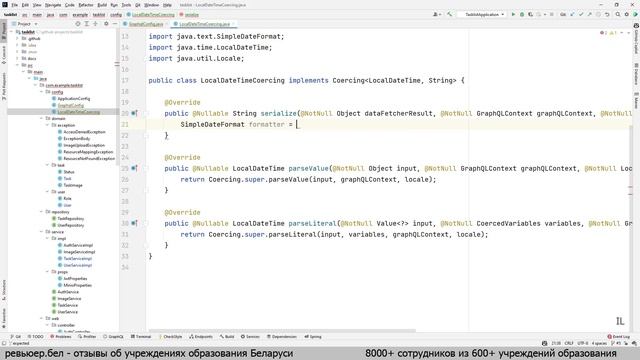Open ApplicationConfig in project tree

point(73,98)
